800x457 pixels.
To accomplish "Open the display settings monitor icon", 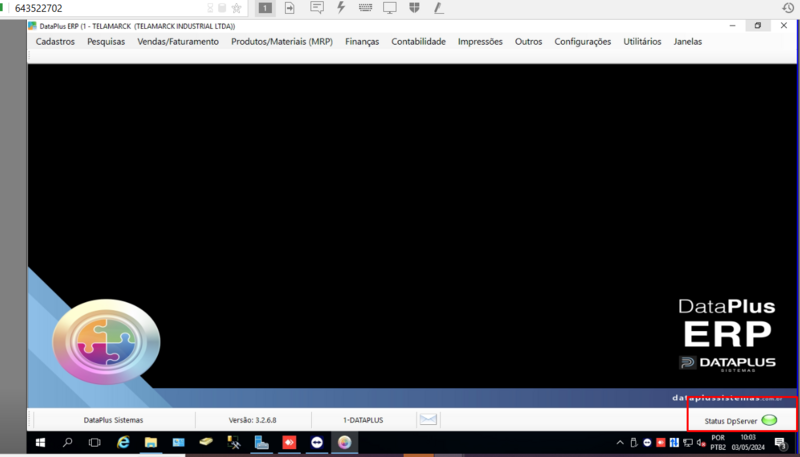I will [390, 8].
